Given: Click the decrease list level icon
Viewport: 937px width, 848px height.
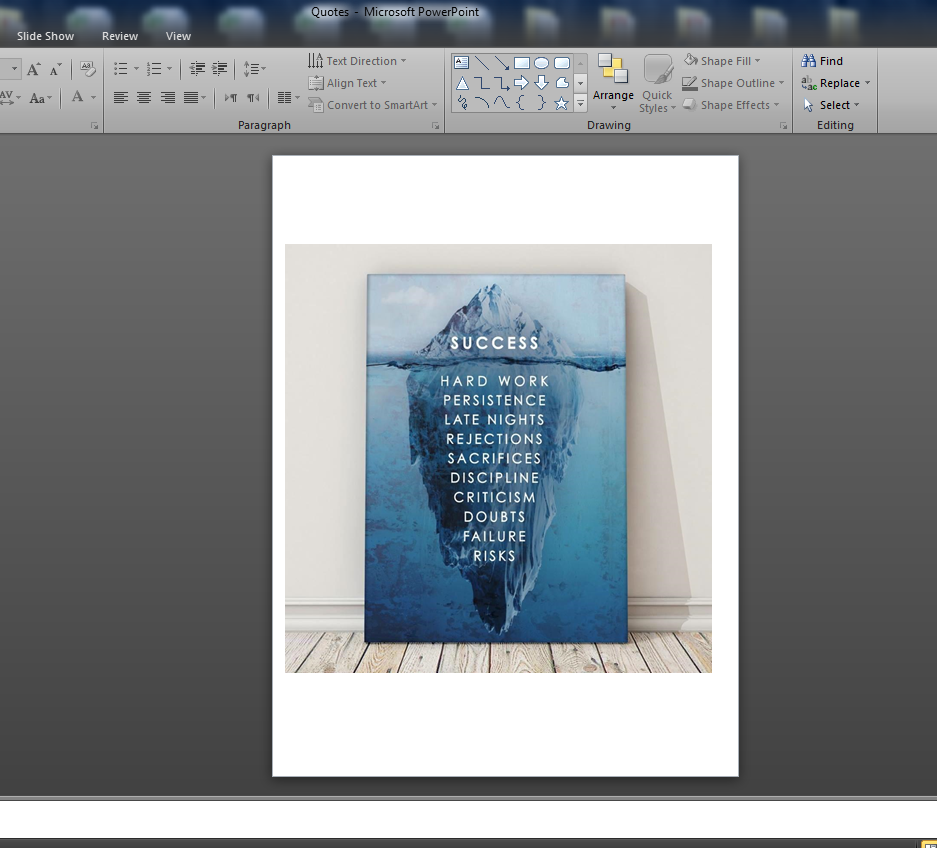Looking at the screenshot, I should [197, 69].
